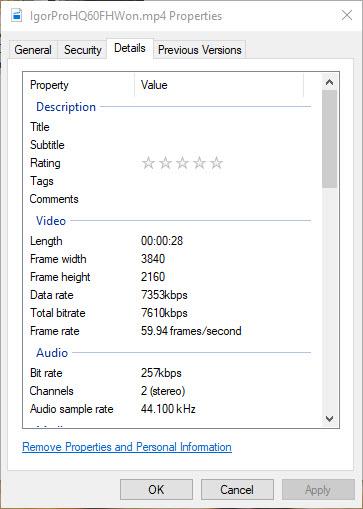
Task: Set rating to two stars
Action: [x=166, y=163]
